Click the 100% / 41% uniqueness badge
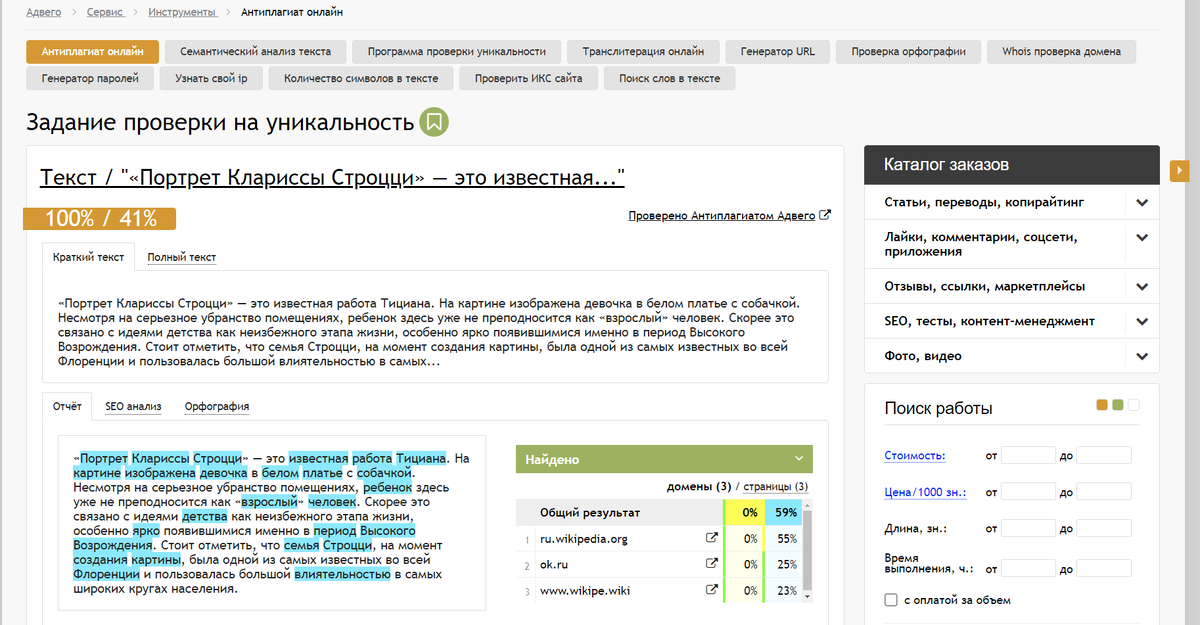The image size is (1200, 625). point(100,218)
